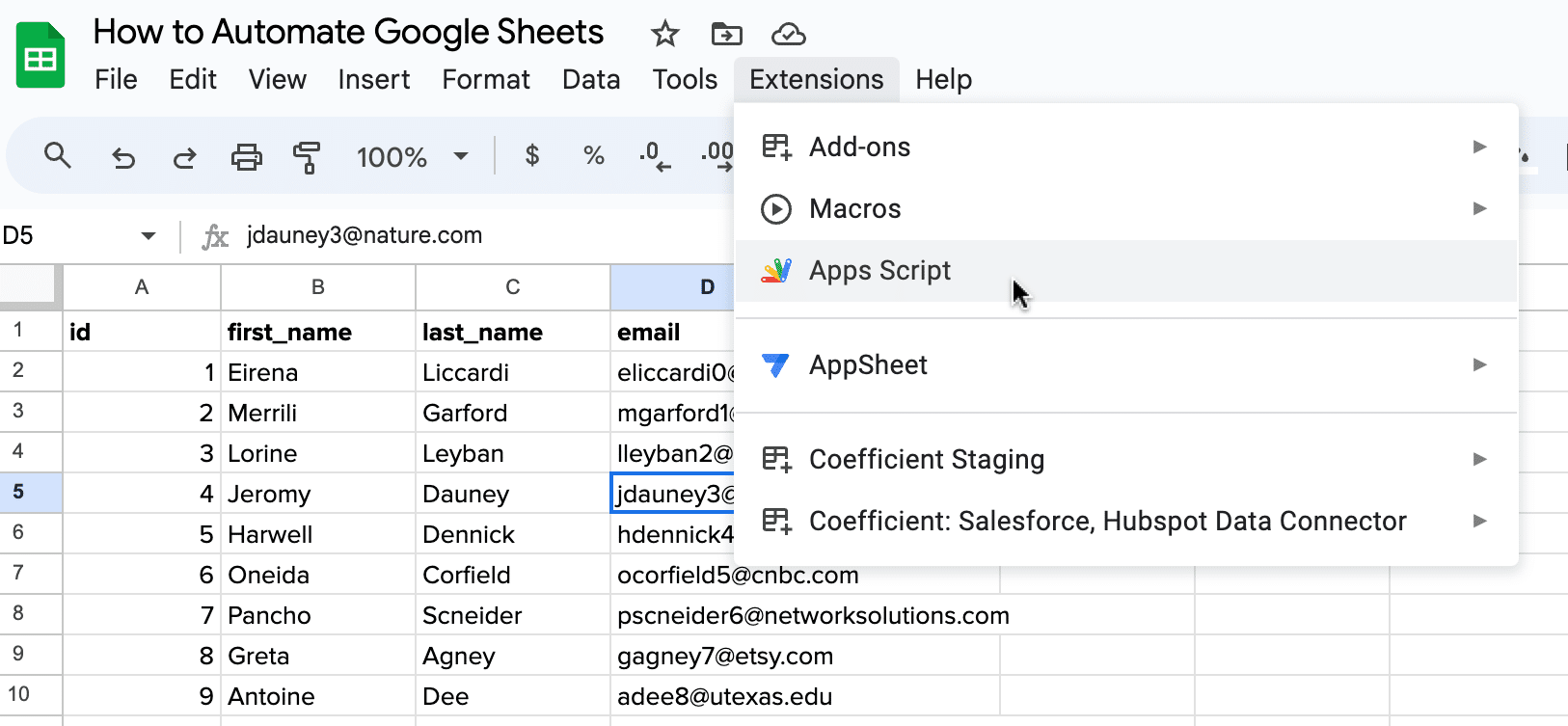Click the Move to folder icon
The width and height of the screenshot is (1568, 726).
click(x=726, y=35)
